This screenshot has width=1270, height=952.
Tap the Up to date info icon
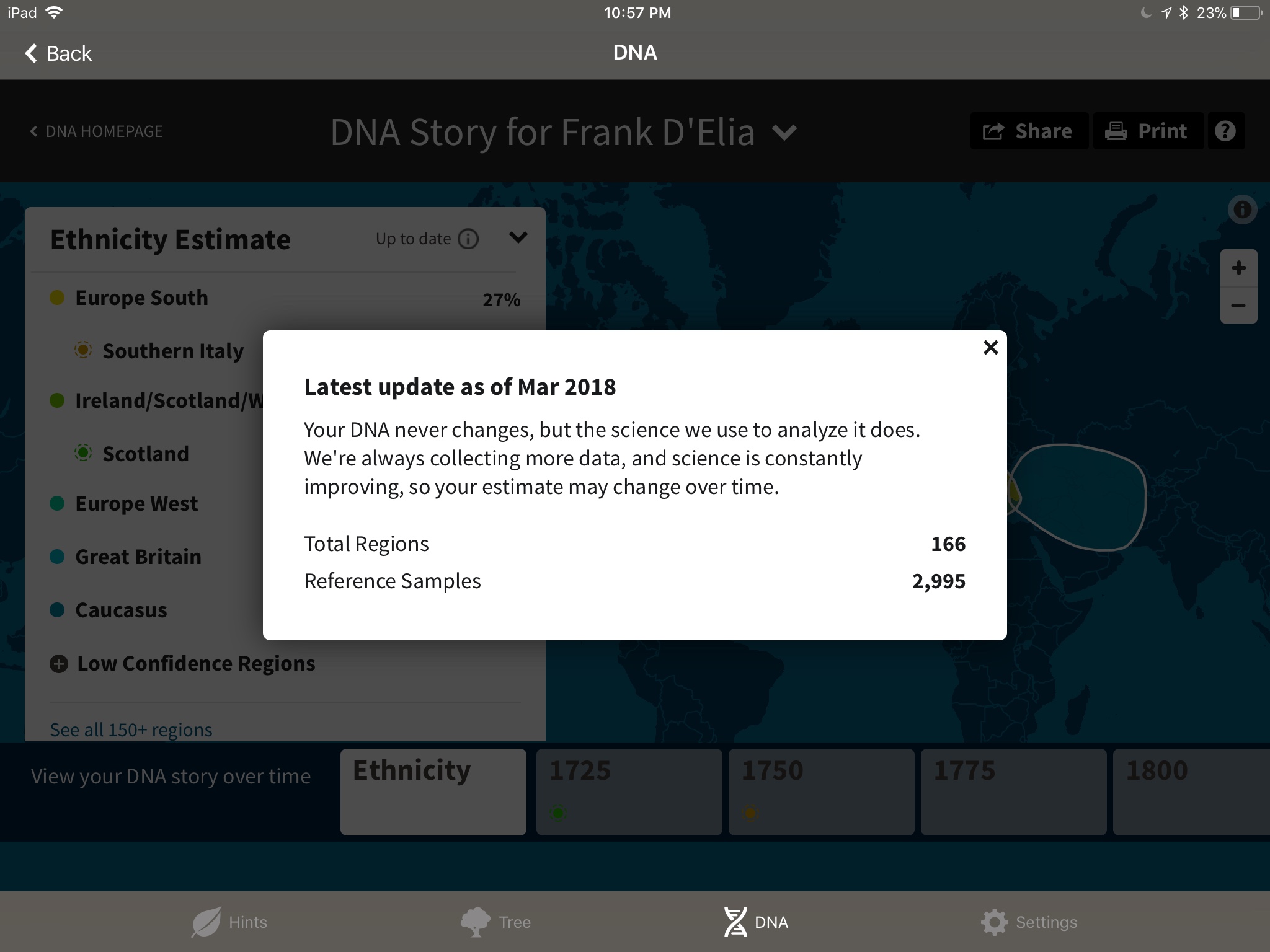point(468,239)
